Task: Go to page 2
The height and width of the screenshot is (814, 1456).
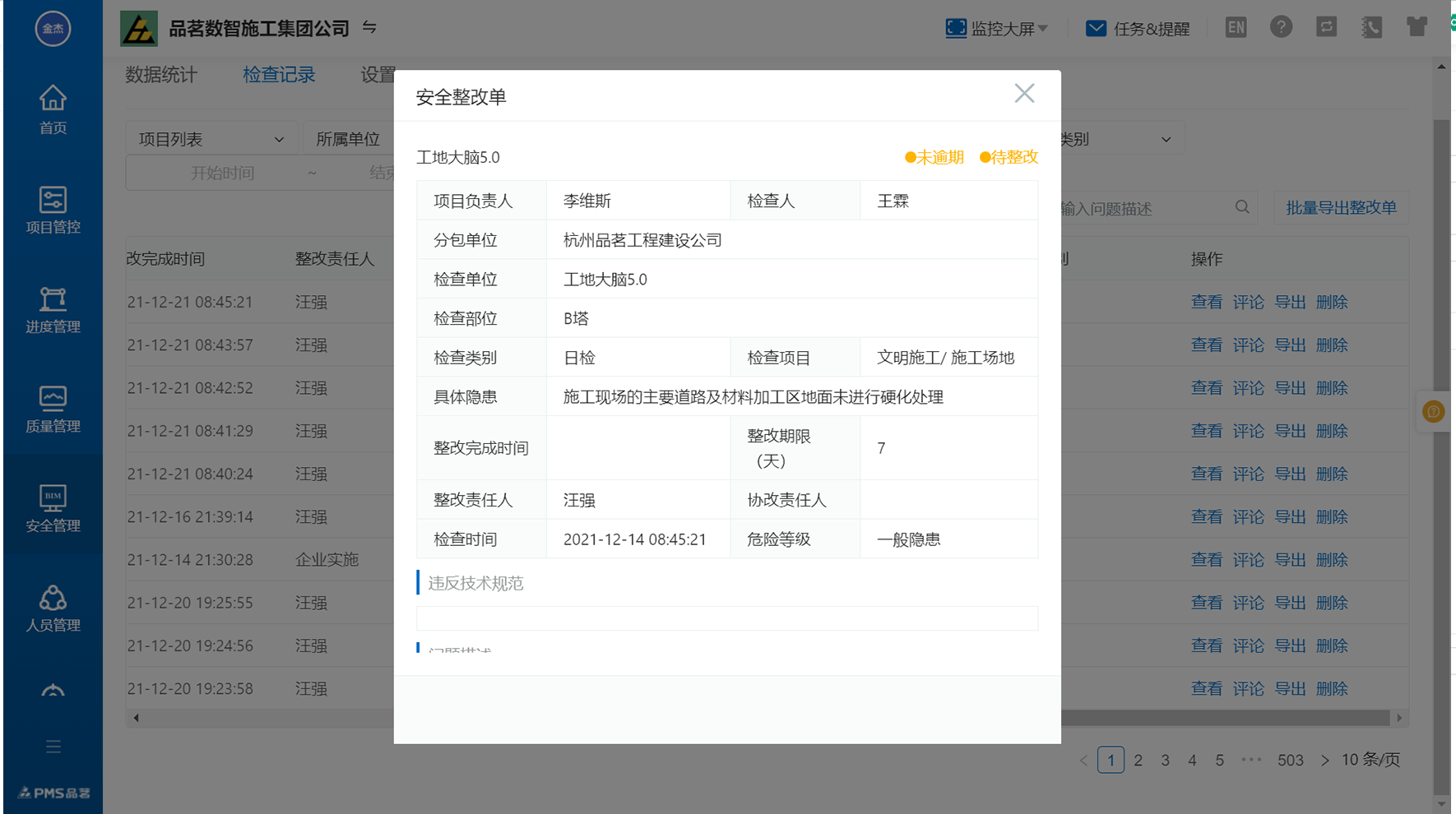Action: pos(1138,760)
